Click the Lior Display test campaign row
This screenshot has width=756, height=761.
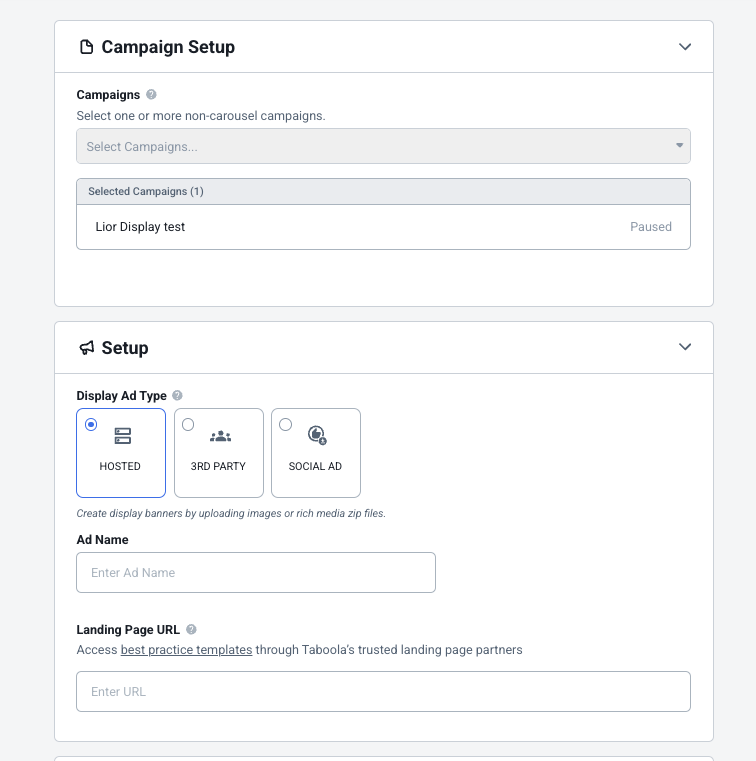point(383,227)
